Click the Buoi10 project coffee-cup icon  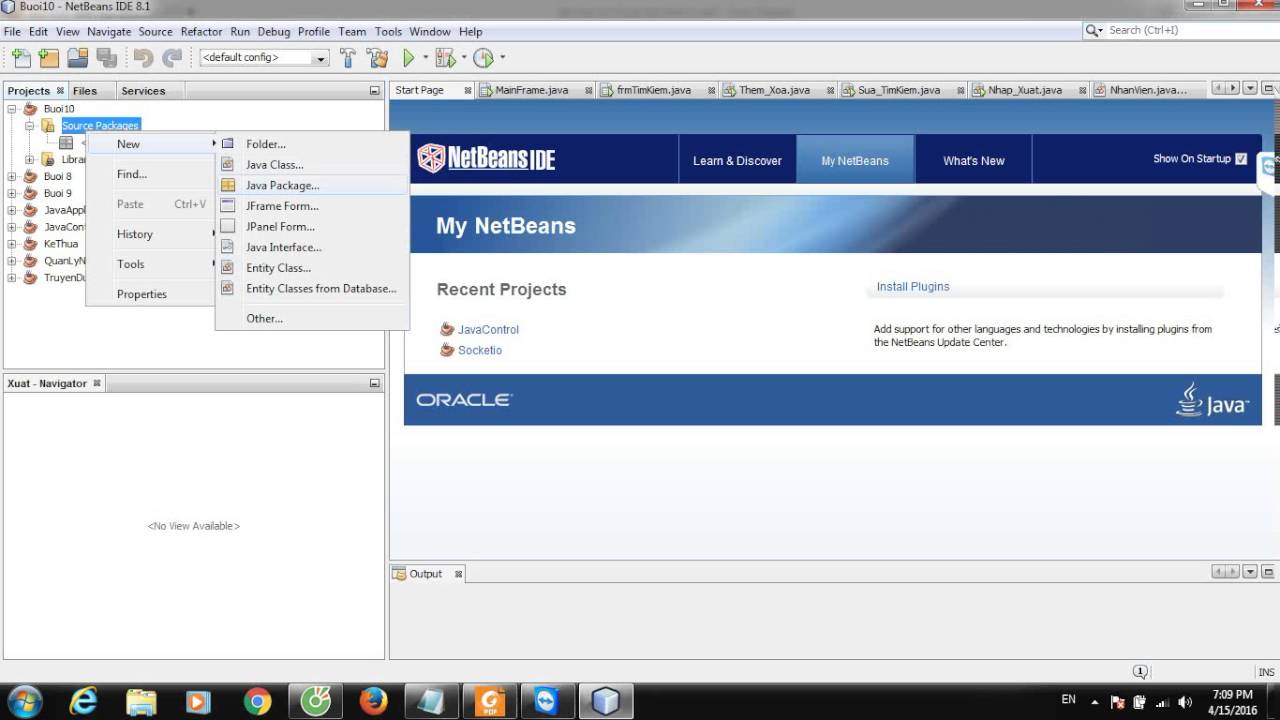tap(31, 108)
